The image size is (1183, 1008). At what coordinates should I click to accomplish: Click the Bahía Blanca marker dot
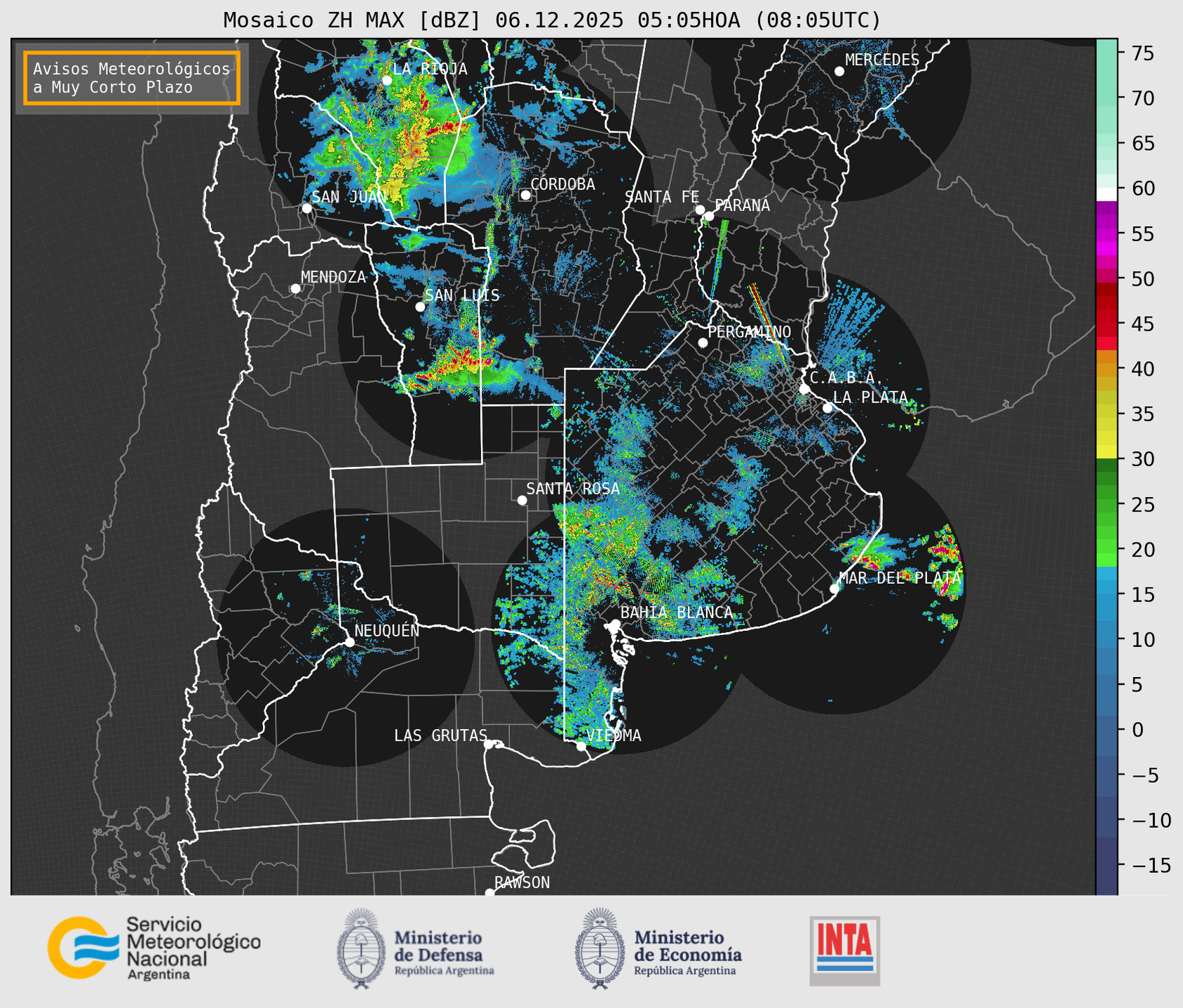coord(616,624)
